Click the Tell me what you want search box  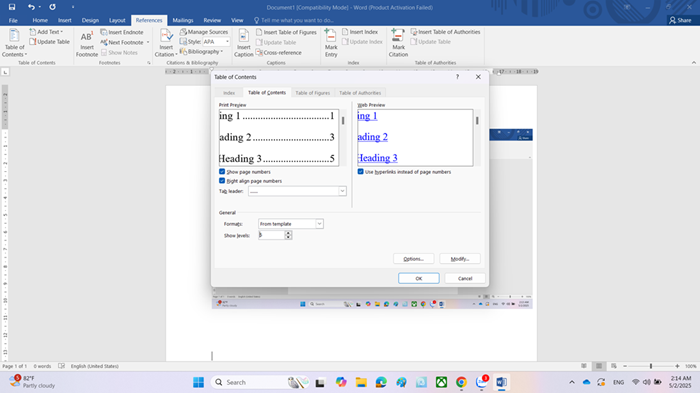pos(294,20)
